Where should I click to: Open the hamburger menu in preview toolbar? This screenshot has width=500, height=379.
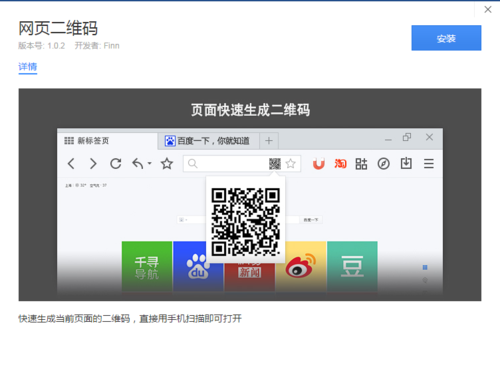tap(429, 164)
